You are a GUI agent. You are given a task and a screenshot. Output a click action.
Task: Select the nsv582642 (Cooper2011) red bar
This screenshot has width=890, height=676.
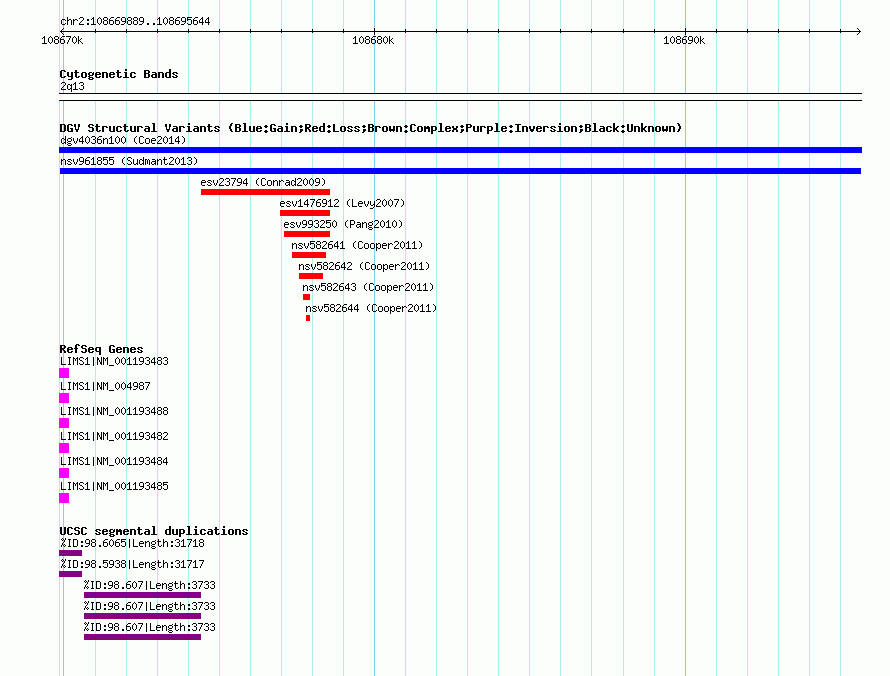[311, 276]
